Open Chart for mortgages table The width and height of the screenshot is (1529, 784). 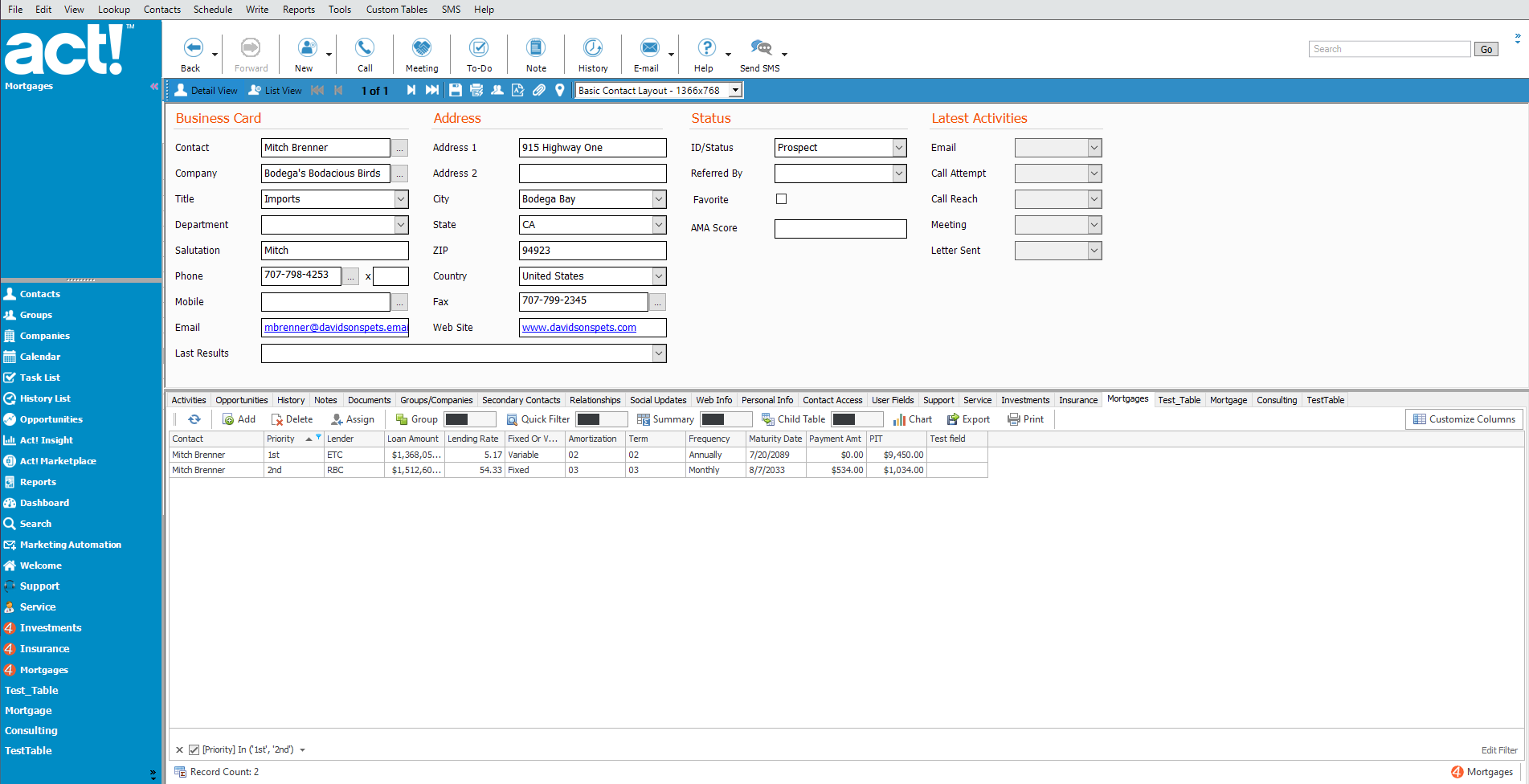913,419
